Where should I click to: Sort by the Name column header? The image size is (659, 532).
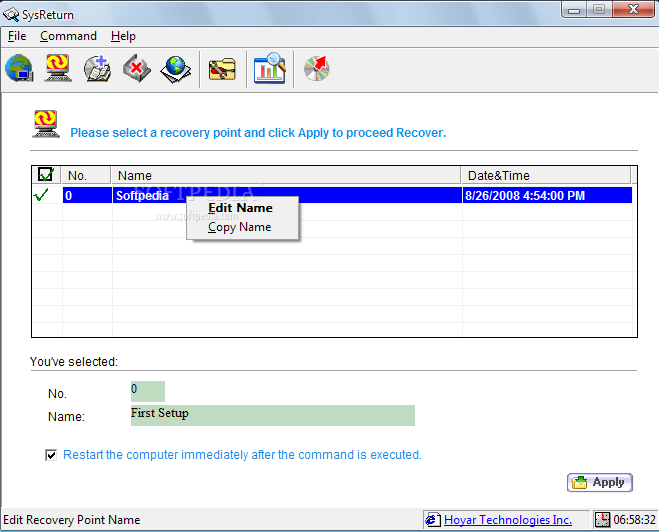click(286, 175)
